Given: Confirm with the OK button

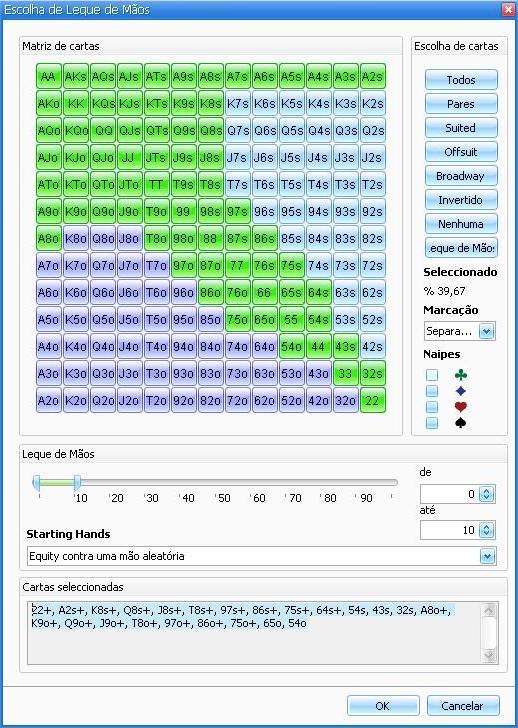Looking at the screenshot, I should (x=383, y=706).
